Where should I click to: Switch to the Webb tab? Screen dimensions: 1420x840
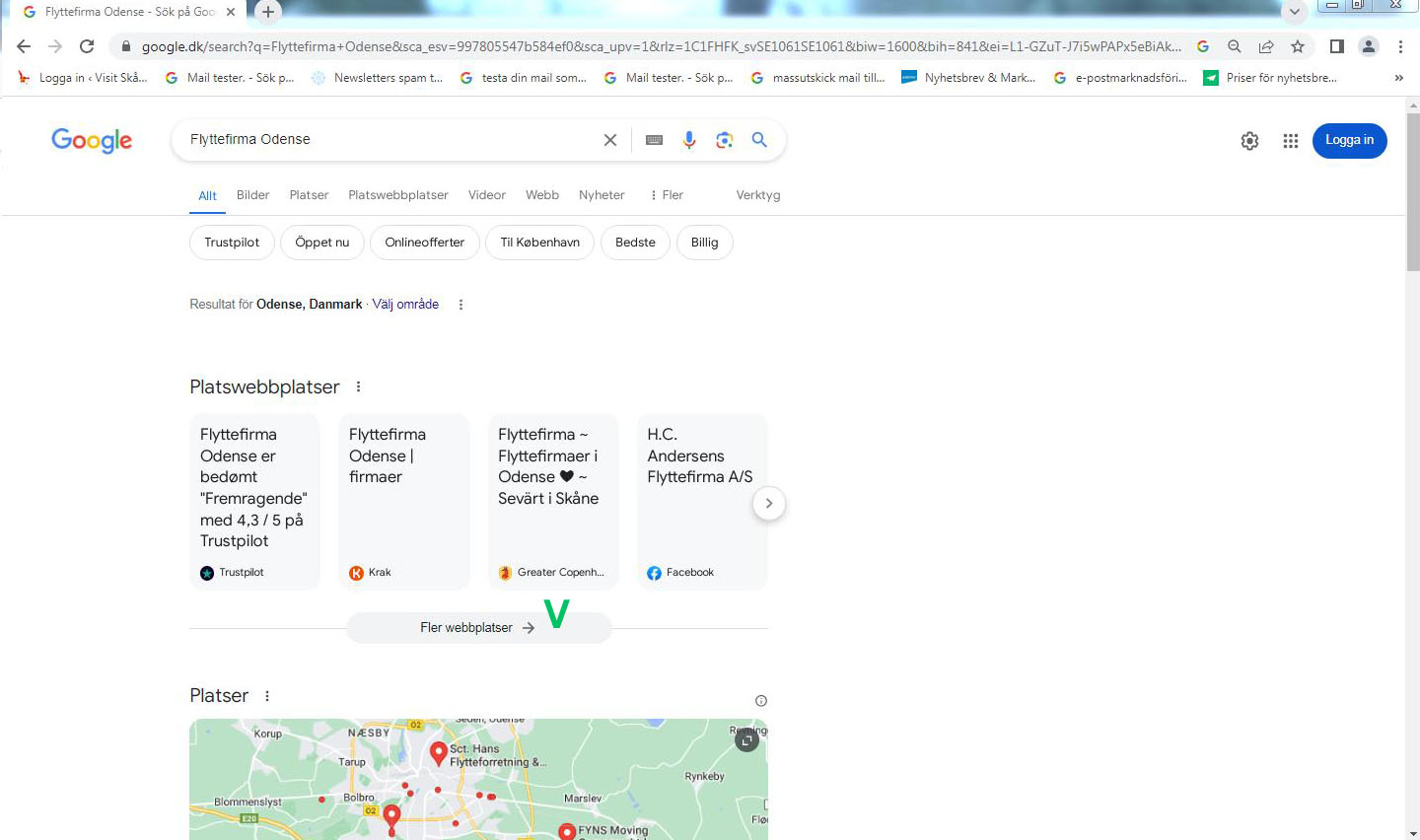click(542, 195)
